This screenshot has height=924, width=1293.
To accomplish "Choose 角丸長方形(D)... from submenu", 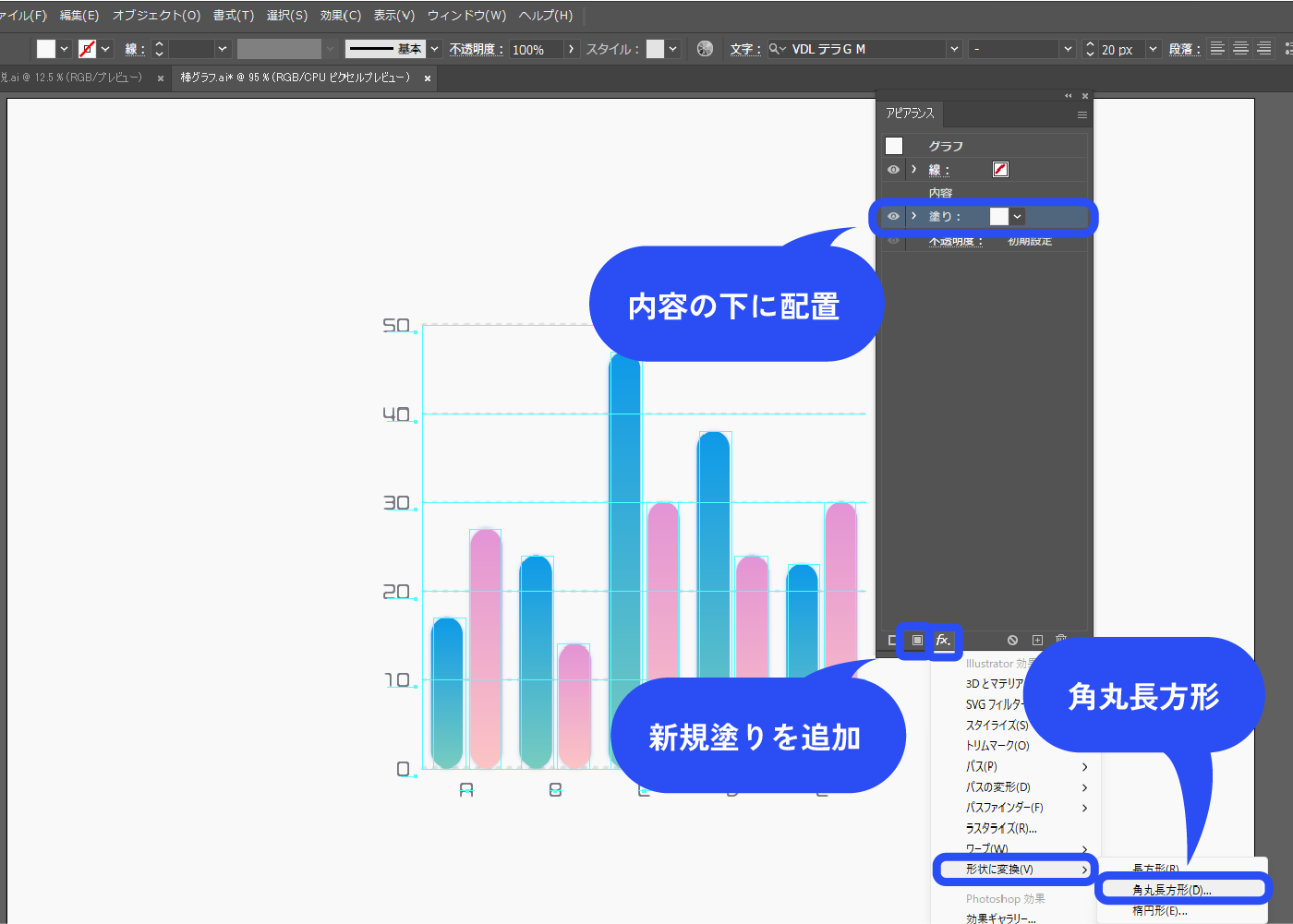I will point(1183,890).
